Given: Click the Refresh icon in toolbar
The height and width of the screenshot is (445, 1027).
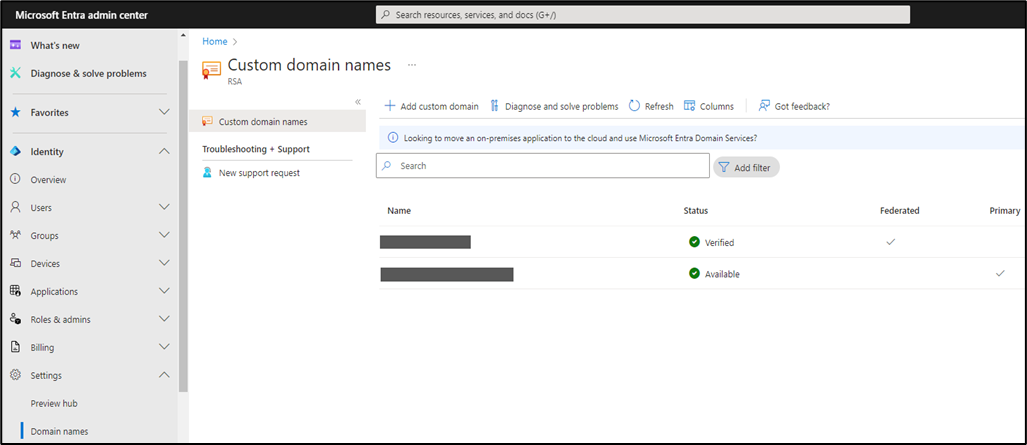Looking at the screenshot, I should pyautogui.click(x=634, y=106).
